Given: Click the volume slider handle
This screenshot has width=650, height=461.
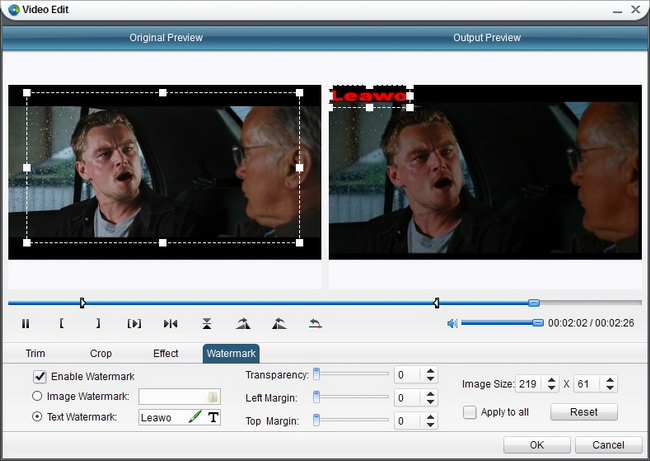Looking at the screenshot, I should tap(538, 323).
